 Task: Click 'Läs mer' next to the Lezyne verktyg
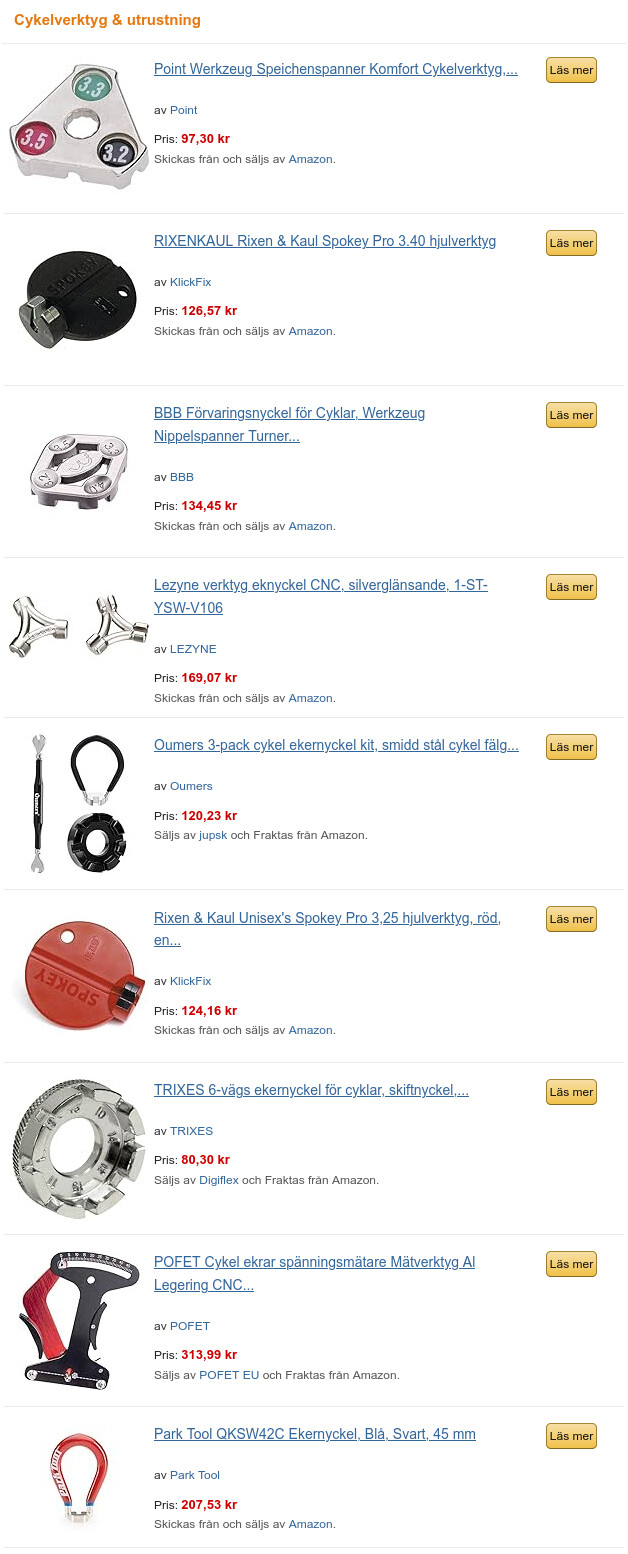[x=571, y=587]
